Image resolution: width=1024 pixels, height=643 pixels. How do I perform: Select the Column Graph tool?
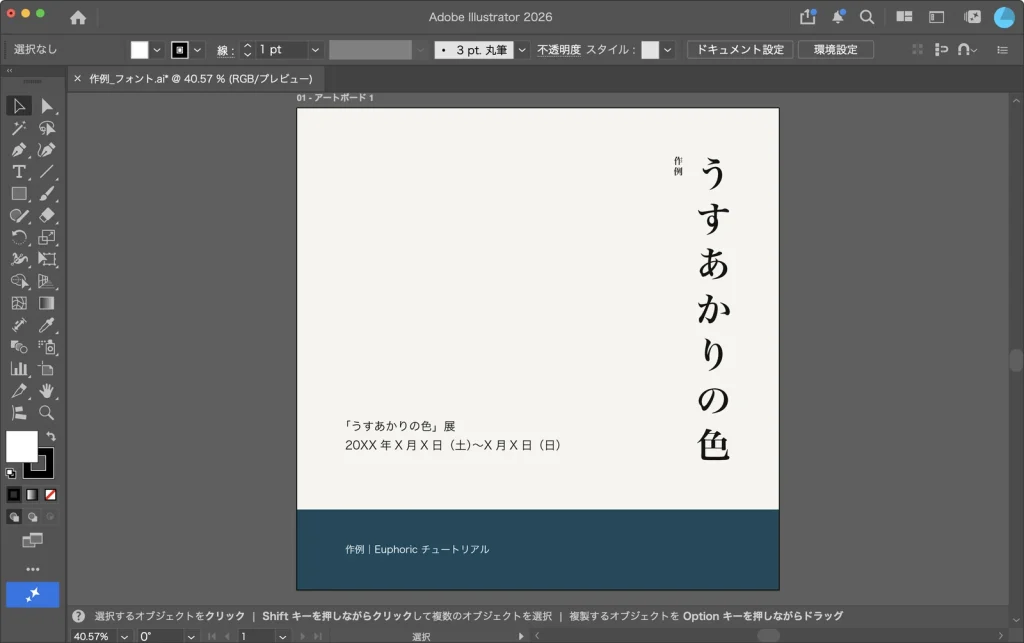pyautogui.click(x=19, y=369)
